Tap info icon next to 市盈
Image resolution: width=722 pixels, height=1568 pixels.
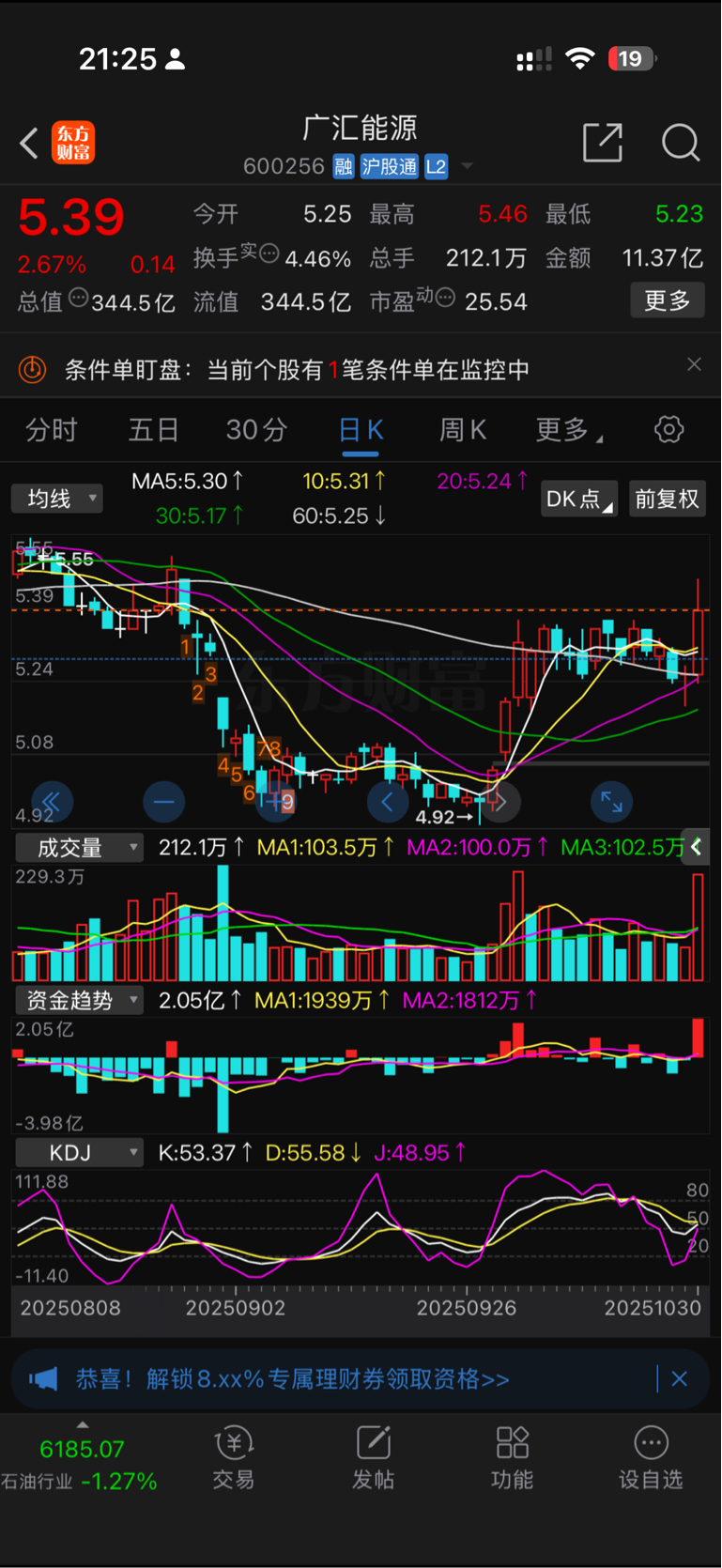(445, 298)
